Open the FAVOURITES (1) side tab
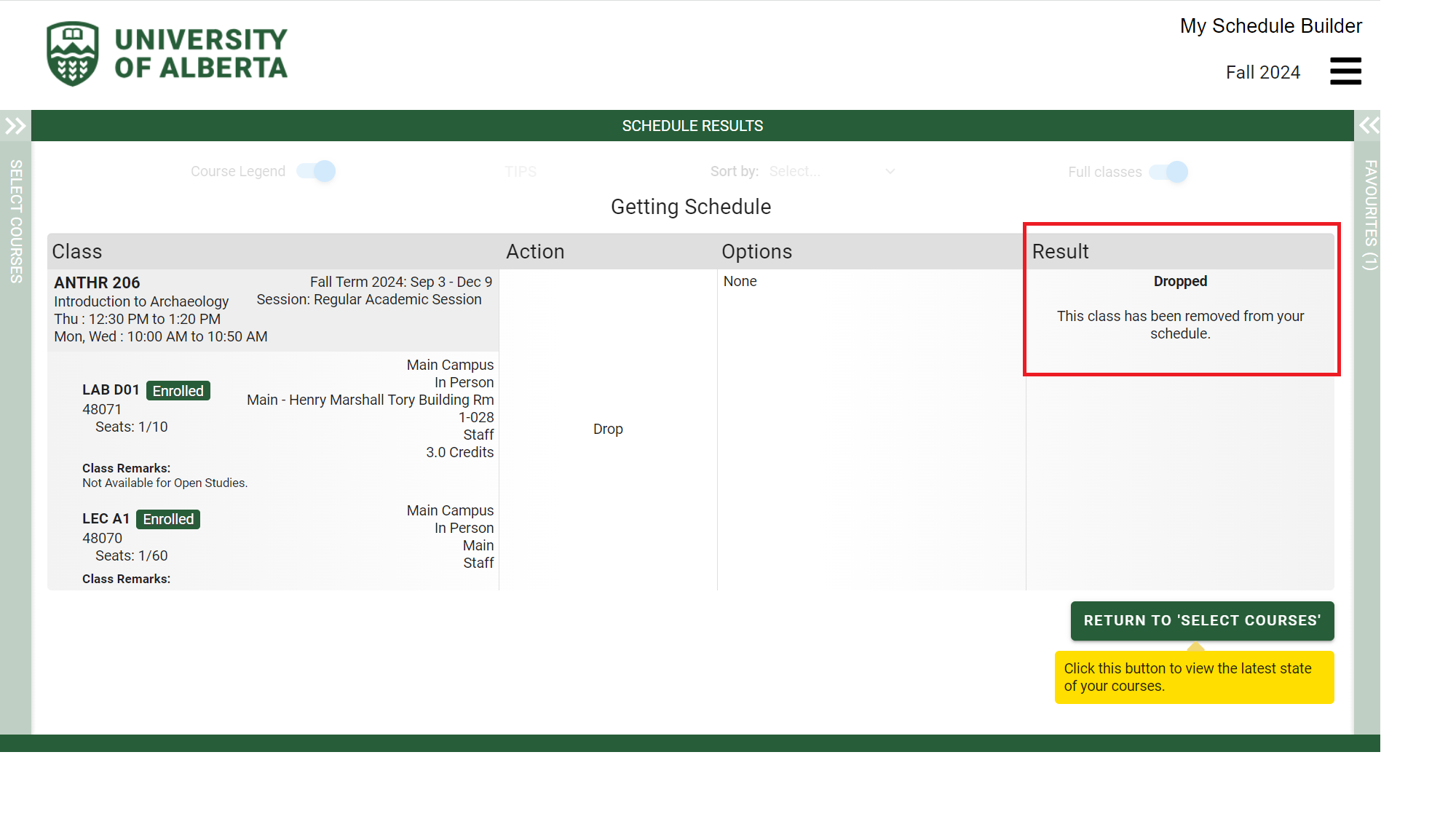Viewport: 1456px width, 819px height. 1369,215
